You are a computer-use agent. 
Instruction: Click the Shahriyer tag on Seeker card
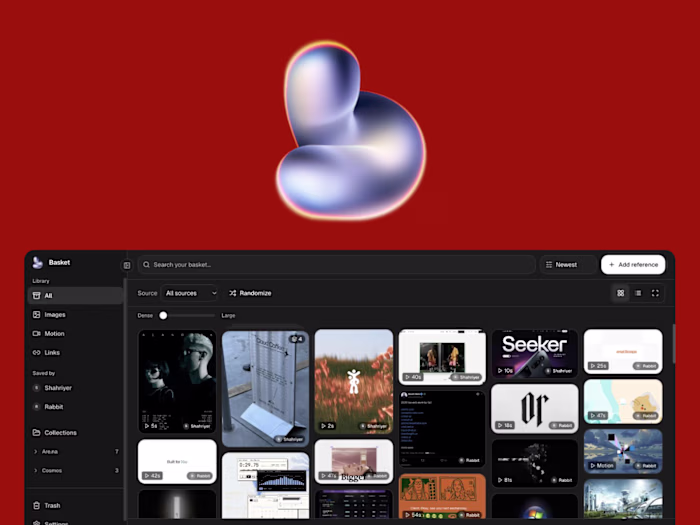(x=558, y=371)
